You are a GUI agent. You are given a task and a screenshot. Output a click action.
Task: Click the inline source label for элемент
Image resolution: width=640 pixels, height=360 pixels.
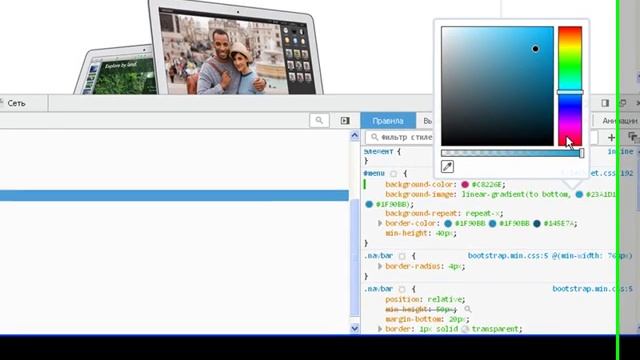click(x=620, y=152)
